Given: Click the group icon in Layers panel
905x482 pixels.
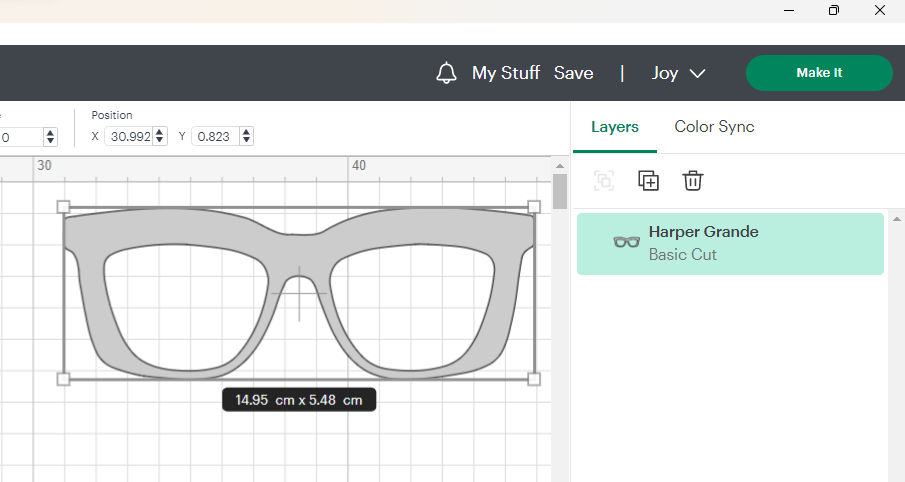Looking at the screenshot, I should click(604, 180).
